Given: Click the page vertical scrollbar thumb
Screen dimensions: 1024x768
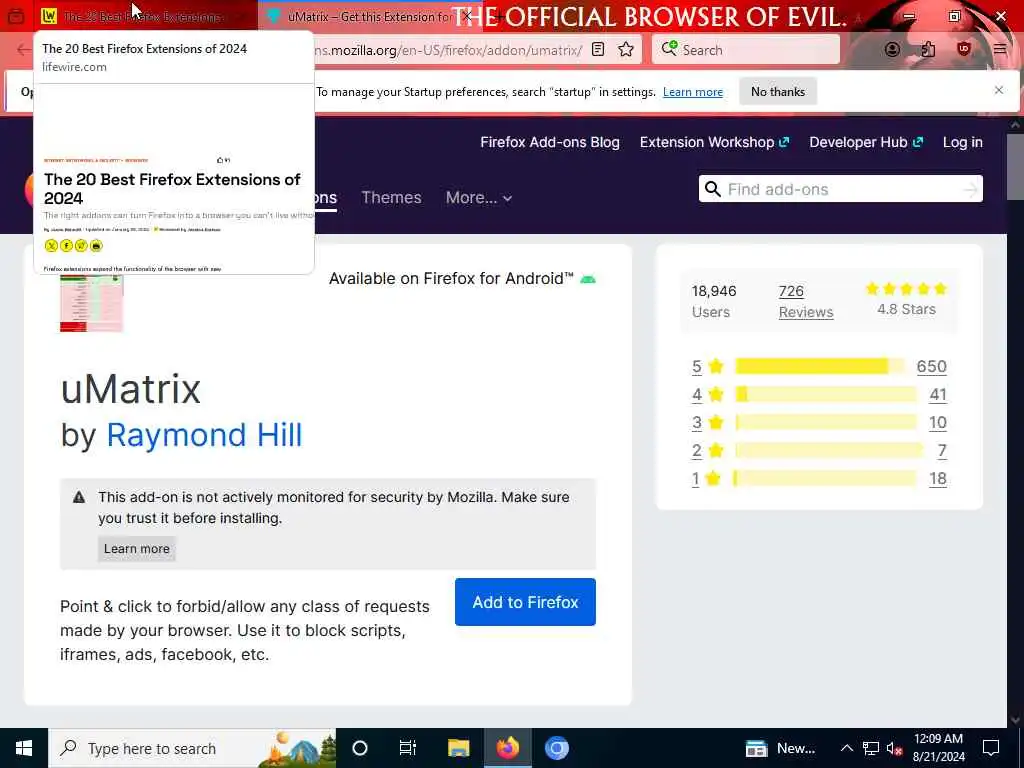Looking at the screenshot, I should [1015, 167].
